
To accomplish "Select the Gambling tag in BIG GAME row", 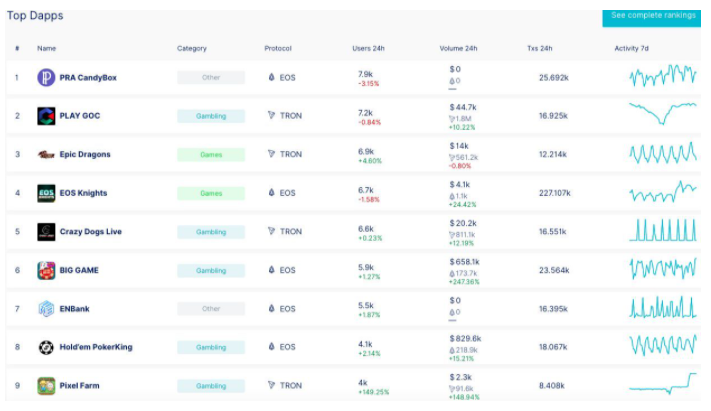I will 211,270.
